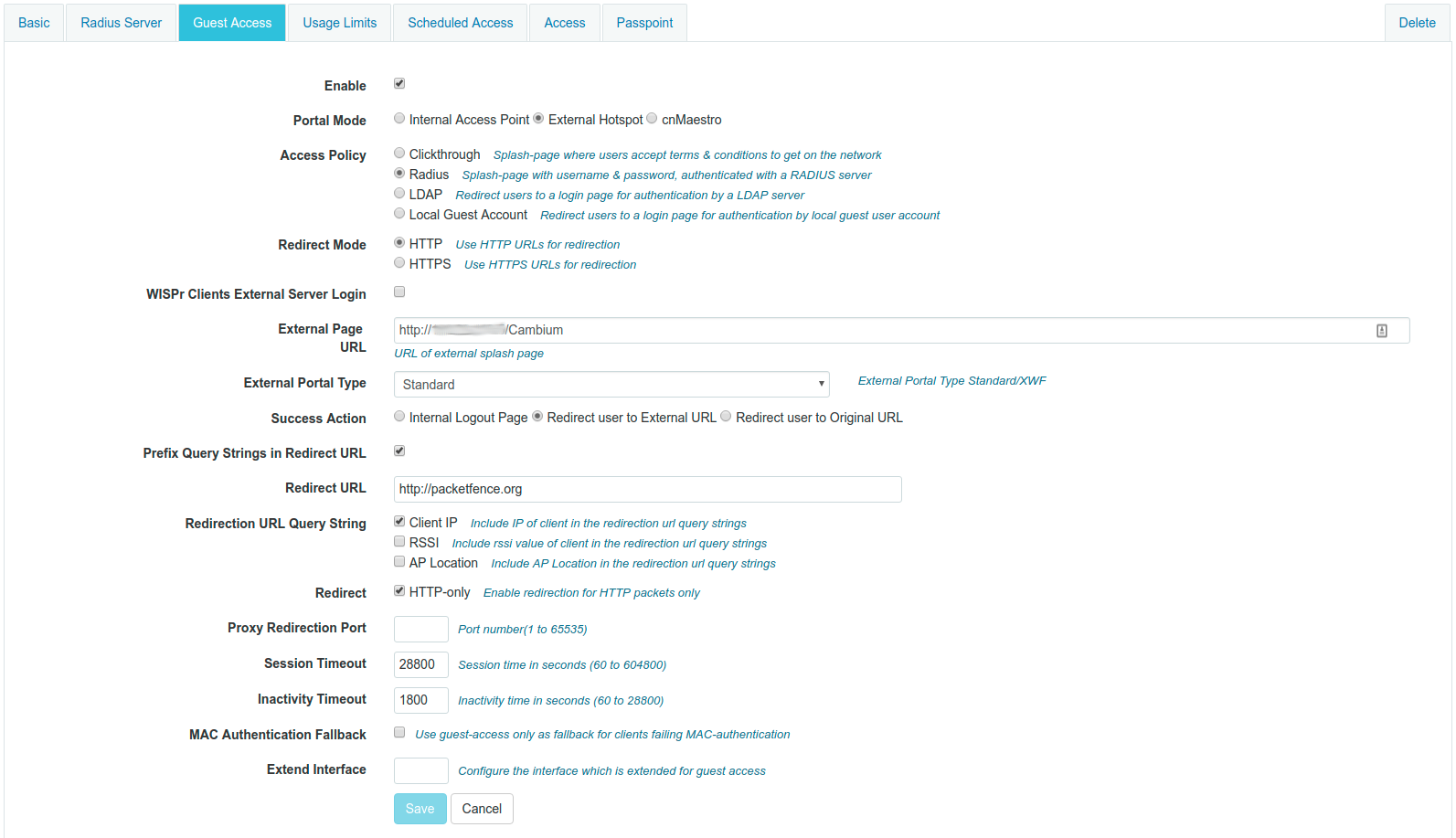Open the Usage Limits tab
This screenshot has height=838, width=1456.
(x=339, y=23)
